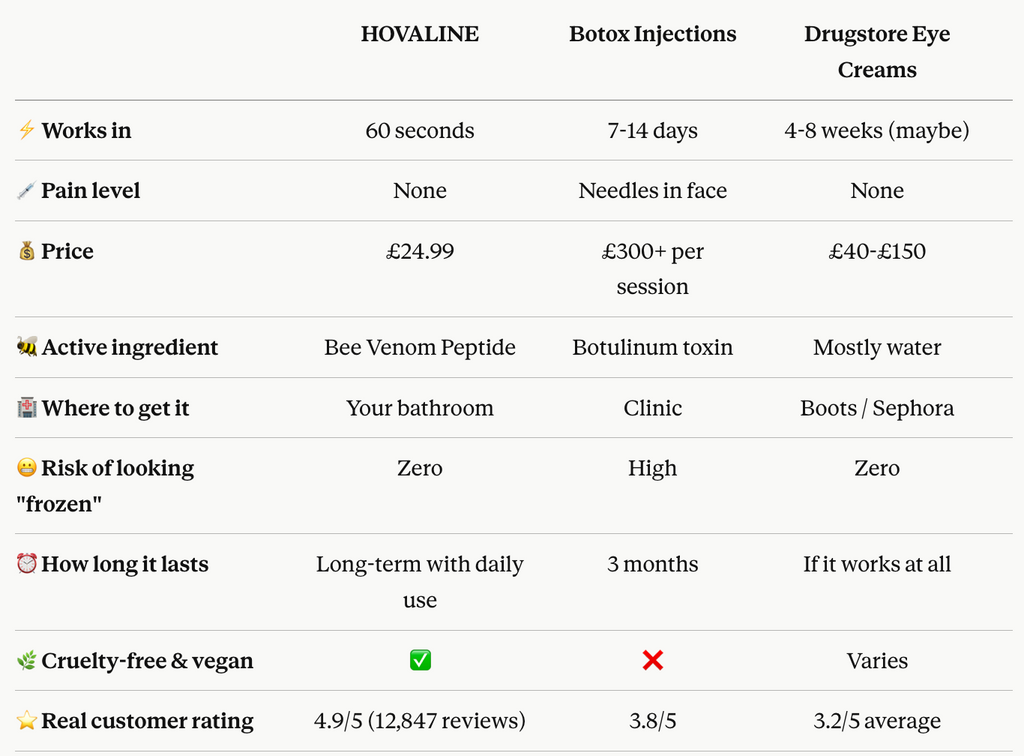1024x756 pixels.
Task: Click the bee icon beside Active ingredient
Action: tap(27, 347)
